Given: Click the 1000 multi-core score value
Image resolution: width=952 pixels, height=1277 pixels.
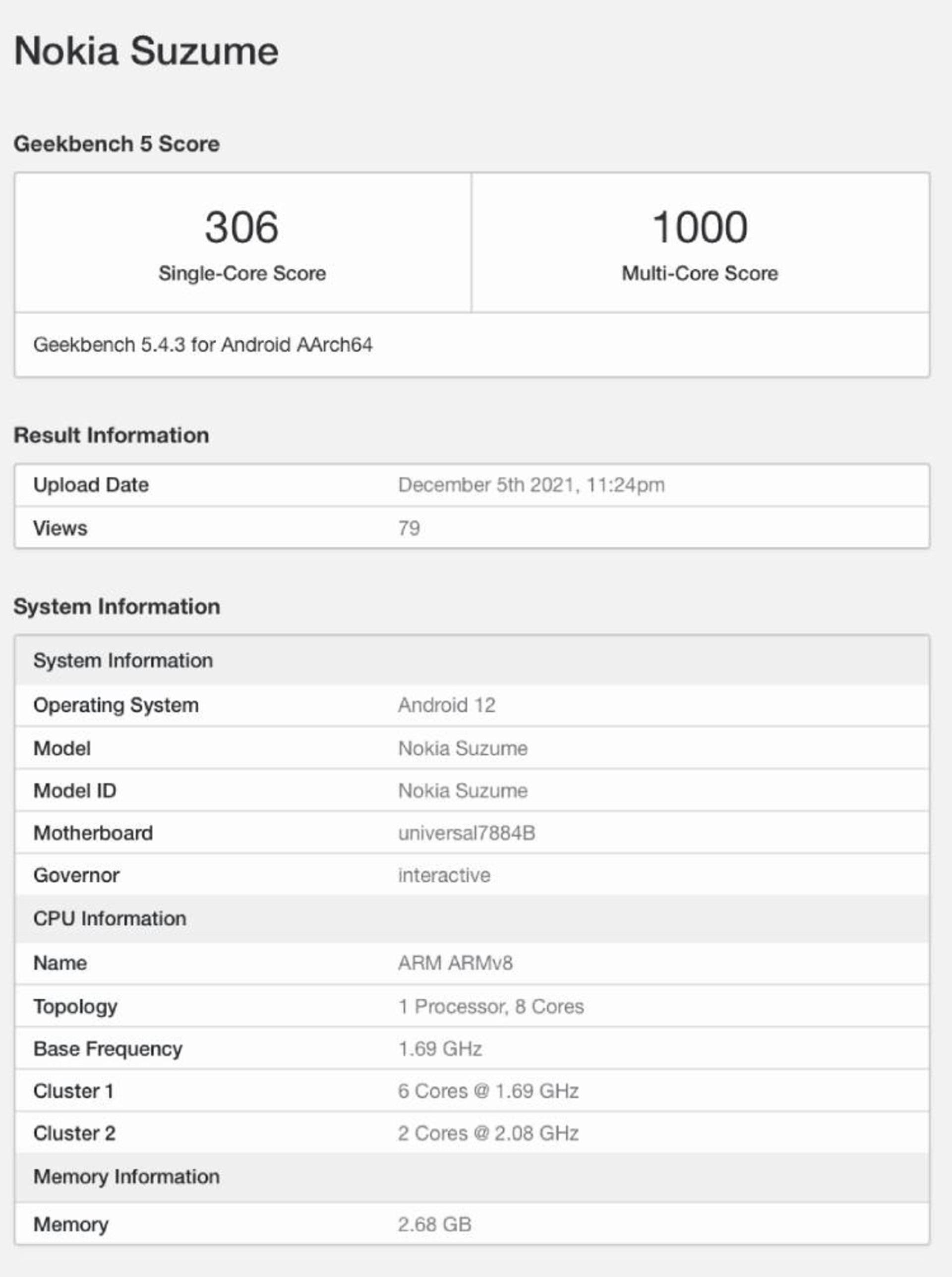Looking at the screenshot, I should pos(700,227).
